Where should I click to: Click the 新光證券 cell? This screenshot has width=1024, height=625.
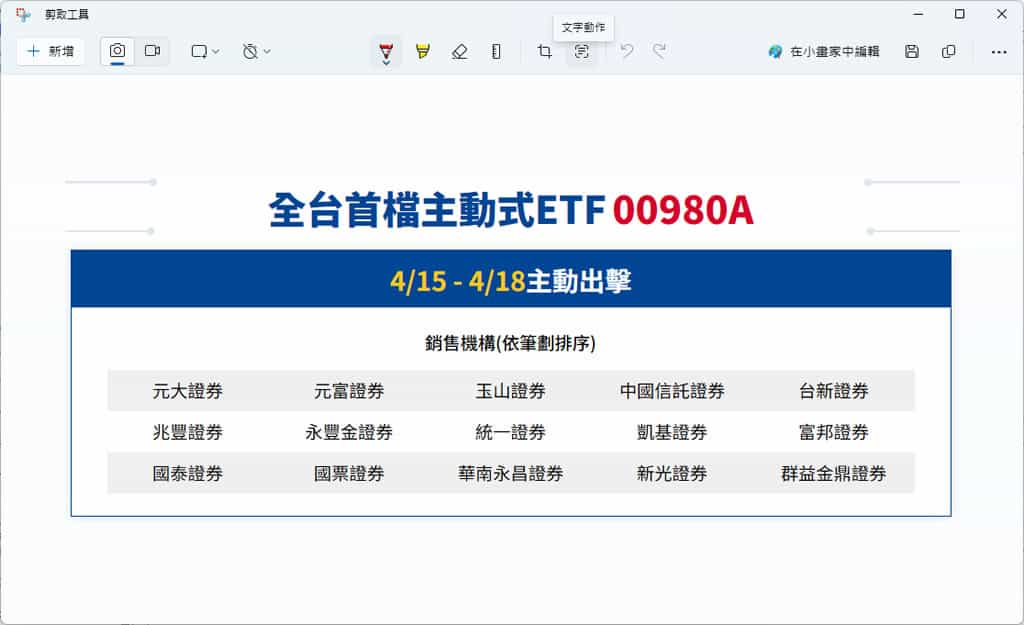672,473
